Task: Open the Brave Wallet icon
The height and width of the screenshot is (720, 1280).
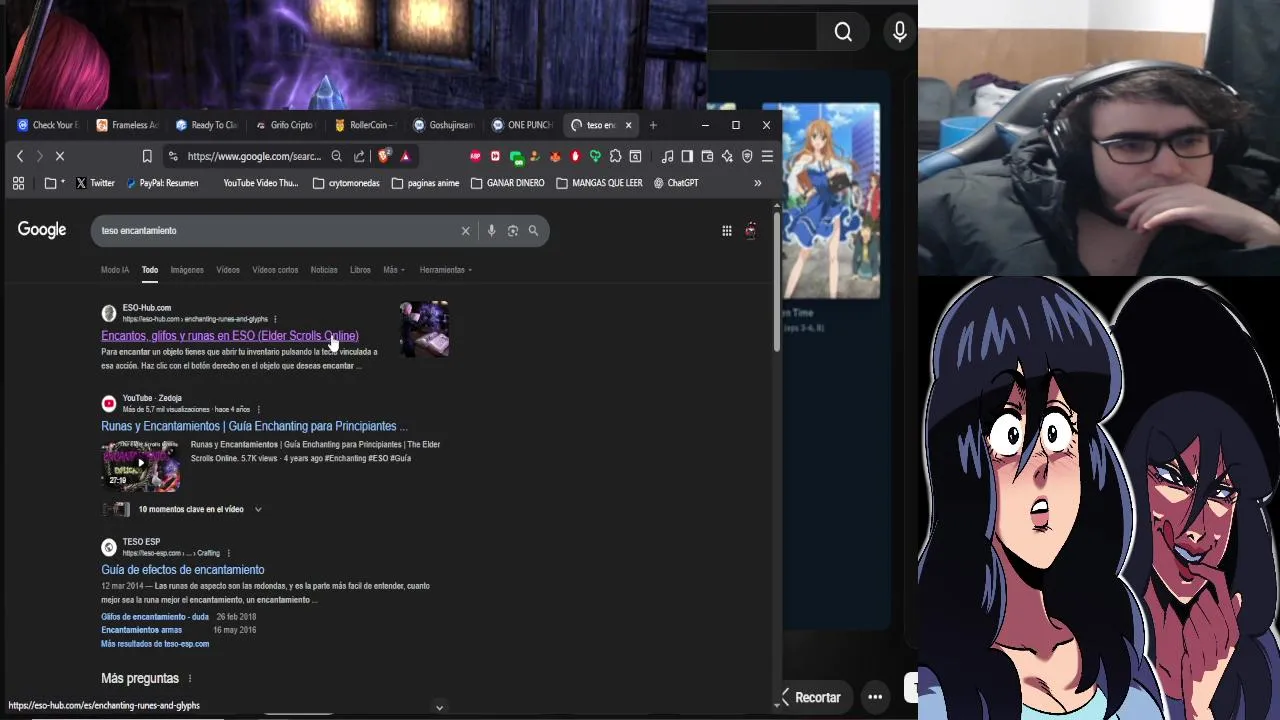Action: (707, 156)
